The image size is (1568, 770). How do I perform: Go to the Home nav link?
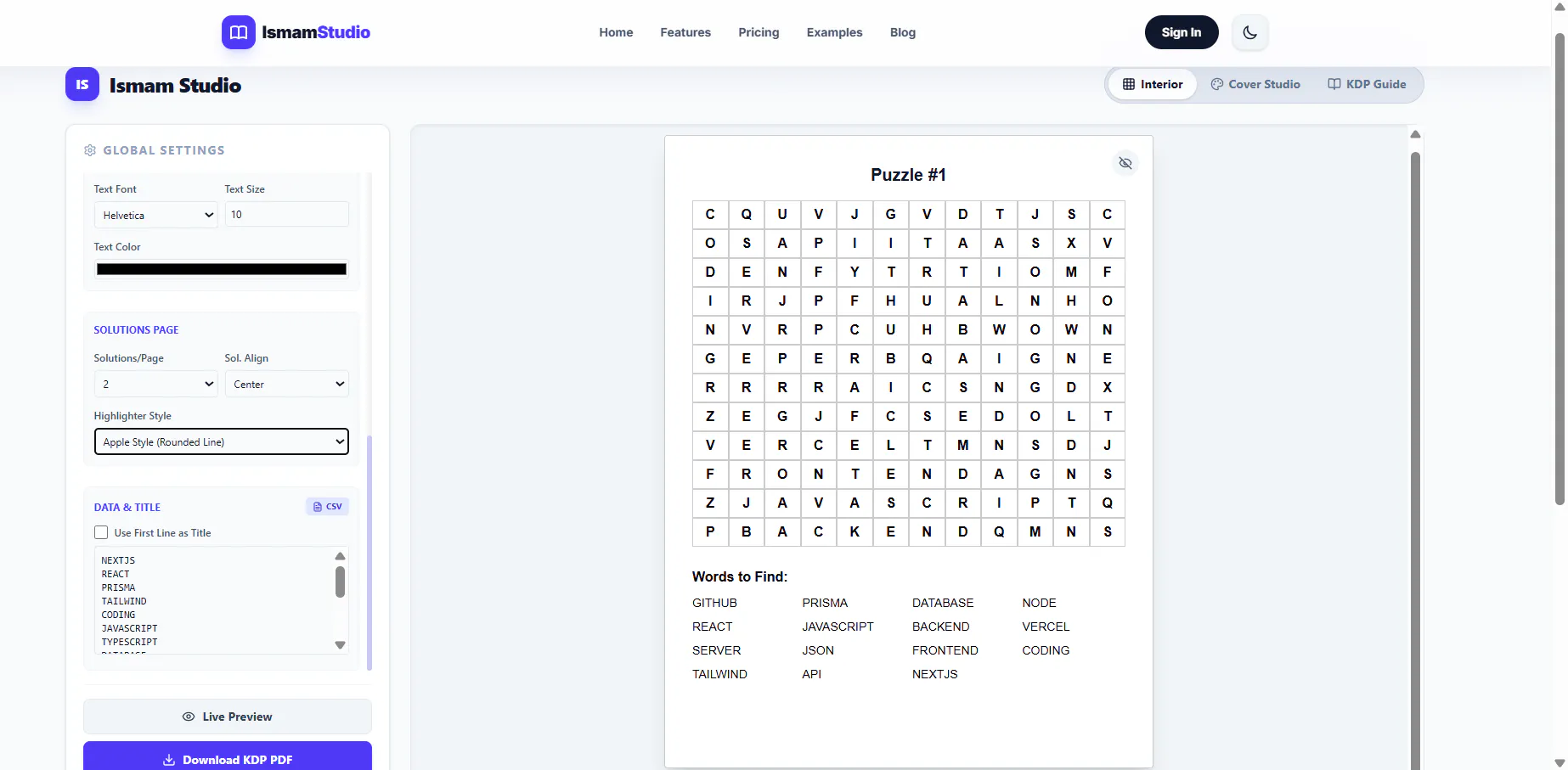(616, 32)
